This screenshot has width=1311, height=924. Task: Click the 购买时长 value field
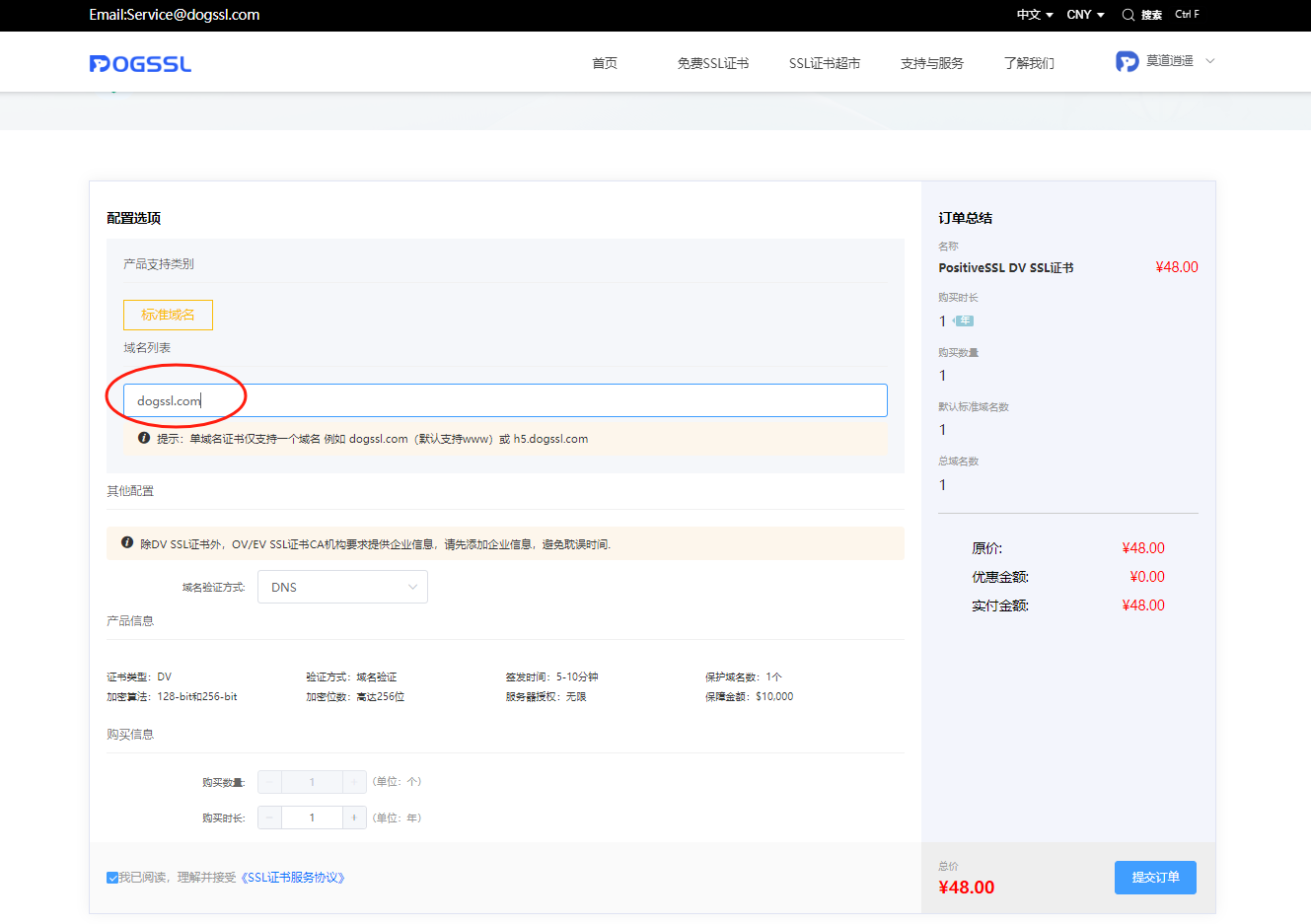[312, 817]
